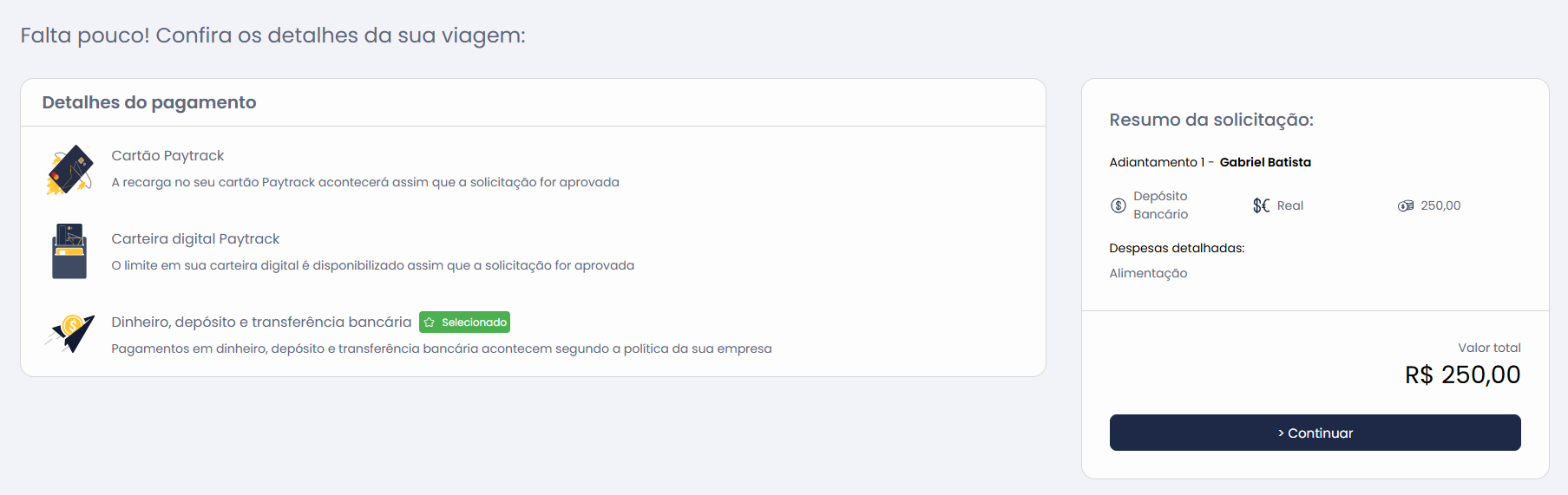Click the green Selecionado badge
Screen dimensions: 1568x495
point(464,322)
